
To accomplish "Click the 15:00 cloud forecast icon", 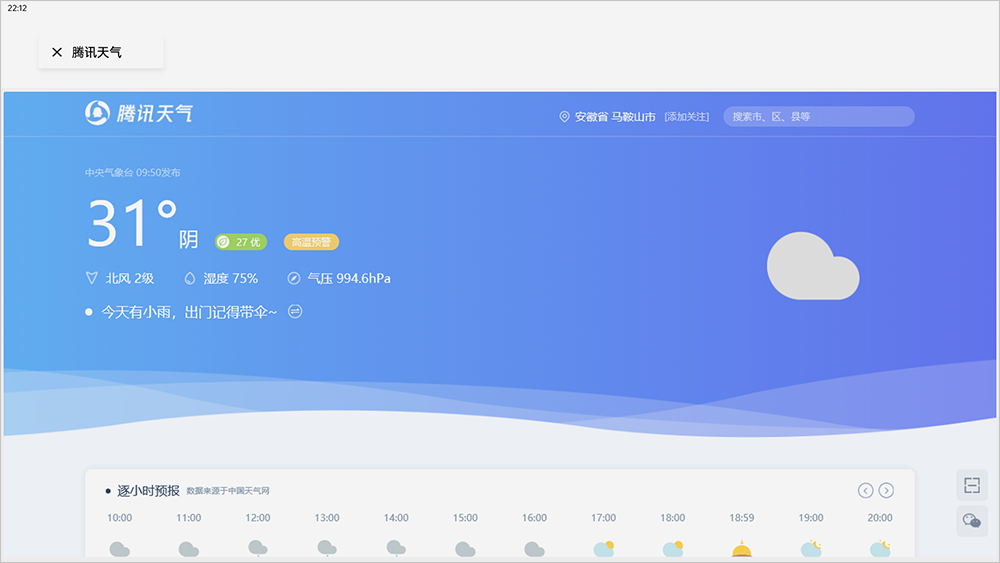I will click(x=465, y=549).
